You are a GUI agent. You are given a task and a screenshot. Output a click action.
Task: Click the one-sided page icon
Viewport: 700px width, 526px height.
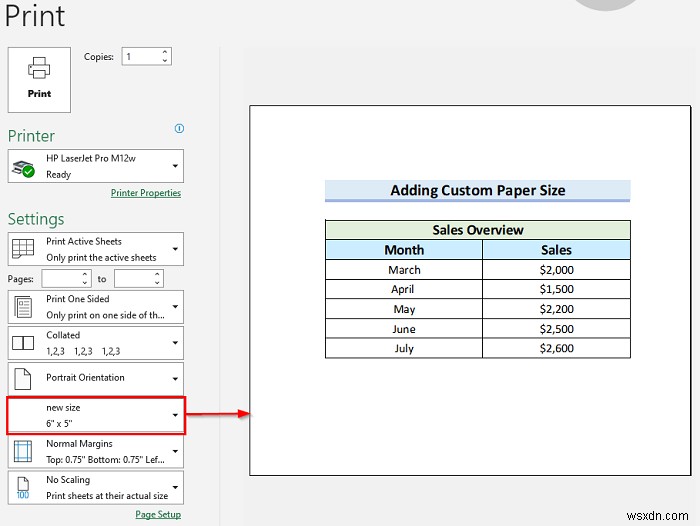point(23,307)
